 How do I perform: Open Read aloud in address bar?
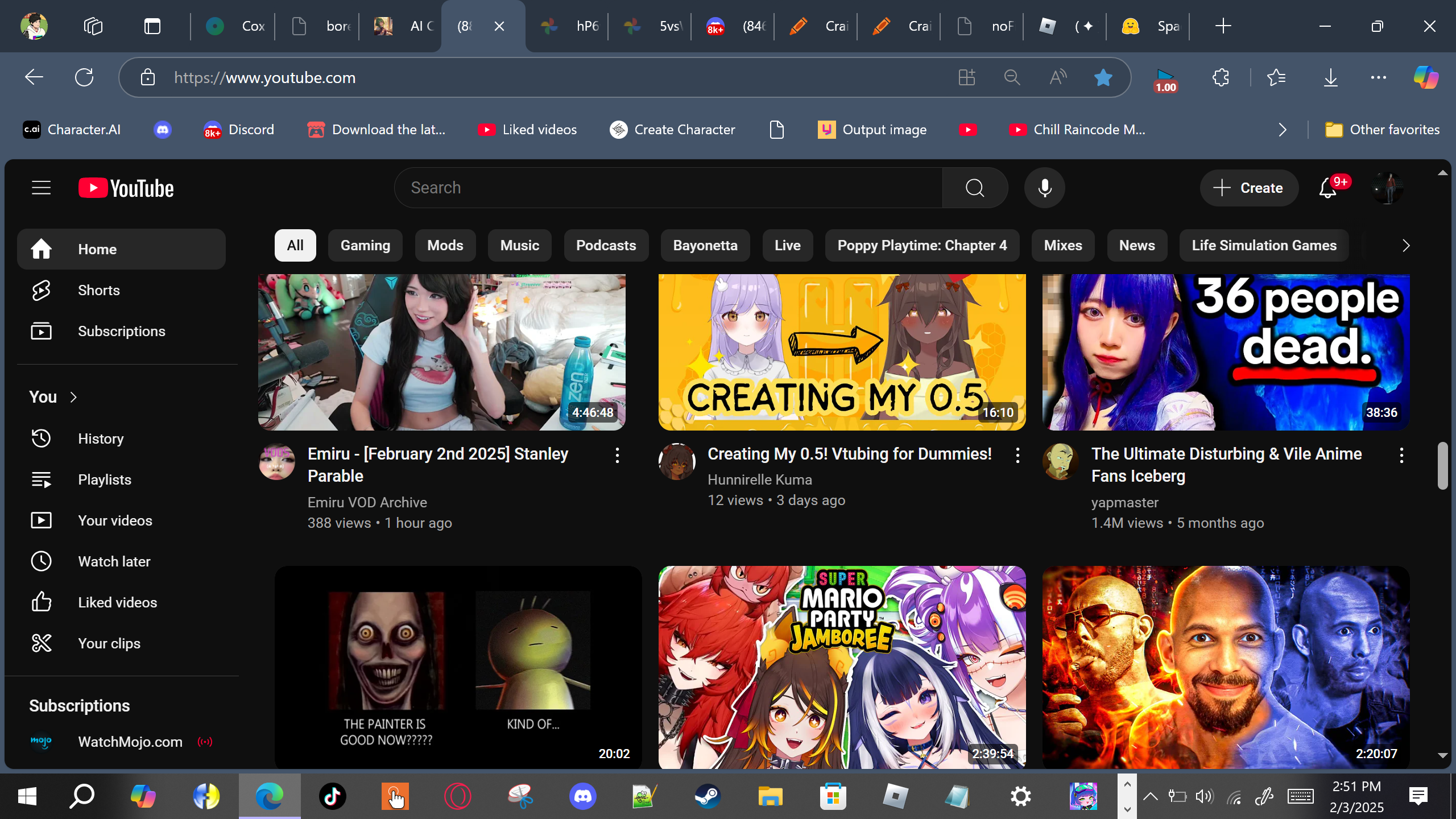pyautogui.click(x=1057, y=77)
